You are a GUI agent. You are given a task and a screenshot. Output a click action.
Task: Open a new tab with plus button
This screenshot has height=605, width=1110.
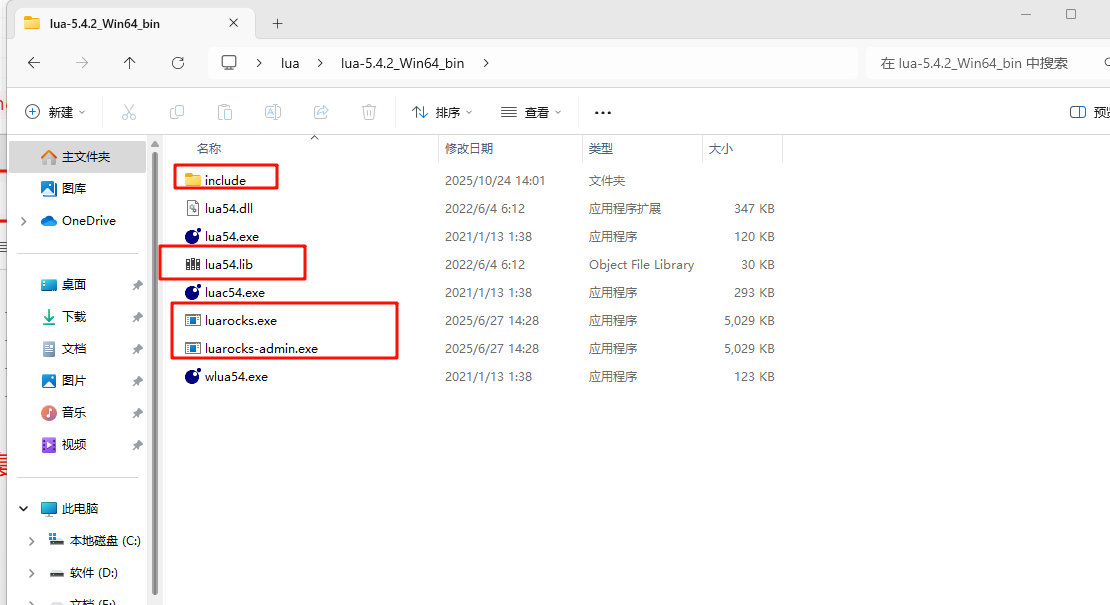(x=278, y=23)
